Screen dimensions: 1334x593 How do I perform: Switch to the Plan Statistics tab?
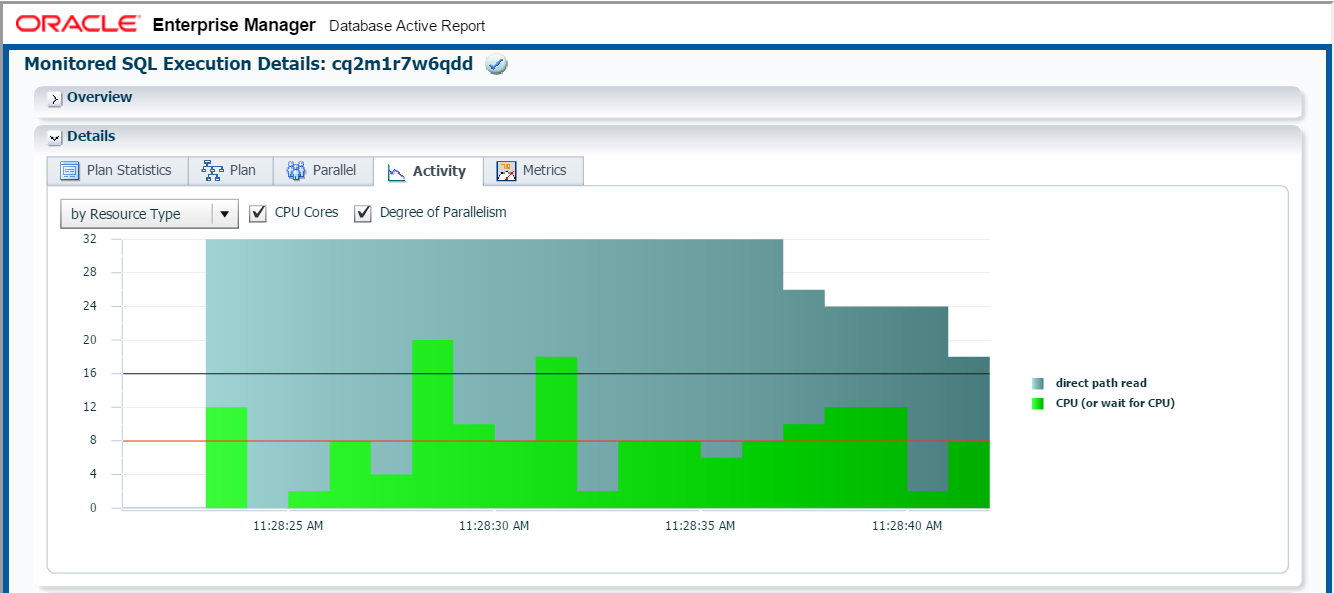[x=117, y=171]
